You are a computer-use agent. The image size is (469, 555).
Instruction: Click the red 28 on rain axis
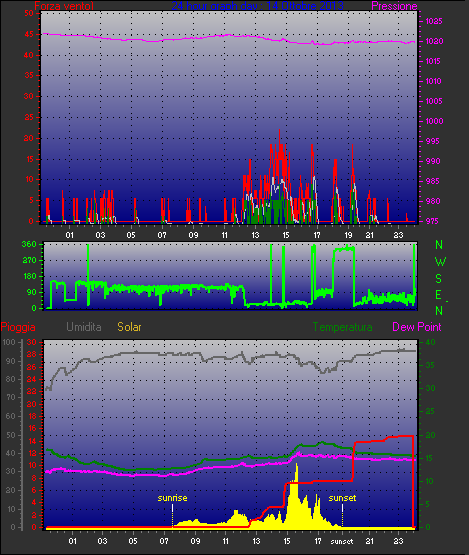(32, 354)
